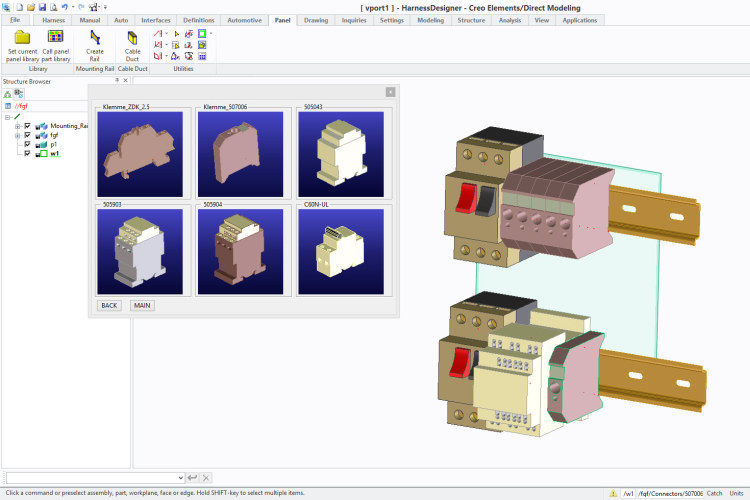Click Catch in the status bar
750x500 pixels.
[x=714, y=493]
